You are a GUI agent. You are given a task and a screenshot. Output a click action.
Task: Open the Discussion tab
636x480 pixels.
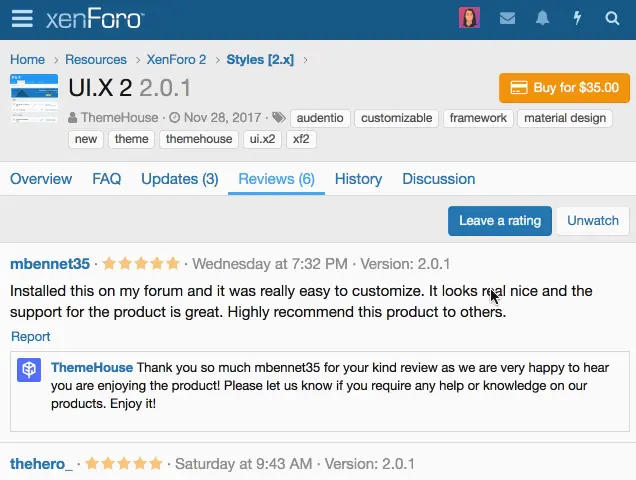(x=438, y=179)
